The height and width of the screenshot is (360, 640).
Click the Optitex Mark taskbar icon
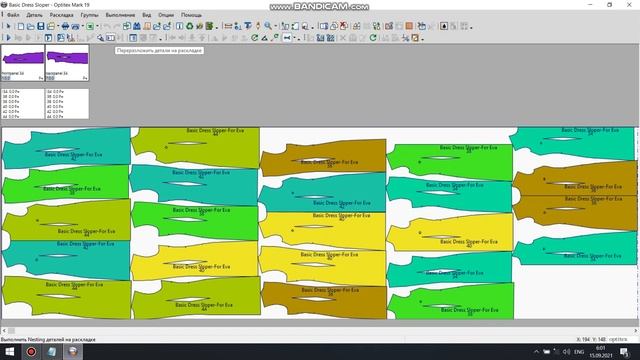(73, 351)
